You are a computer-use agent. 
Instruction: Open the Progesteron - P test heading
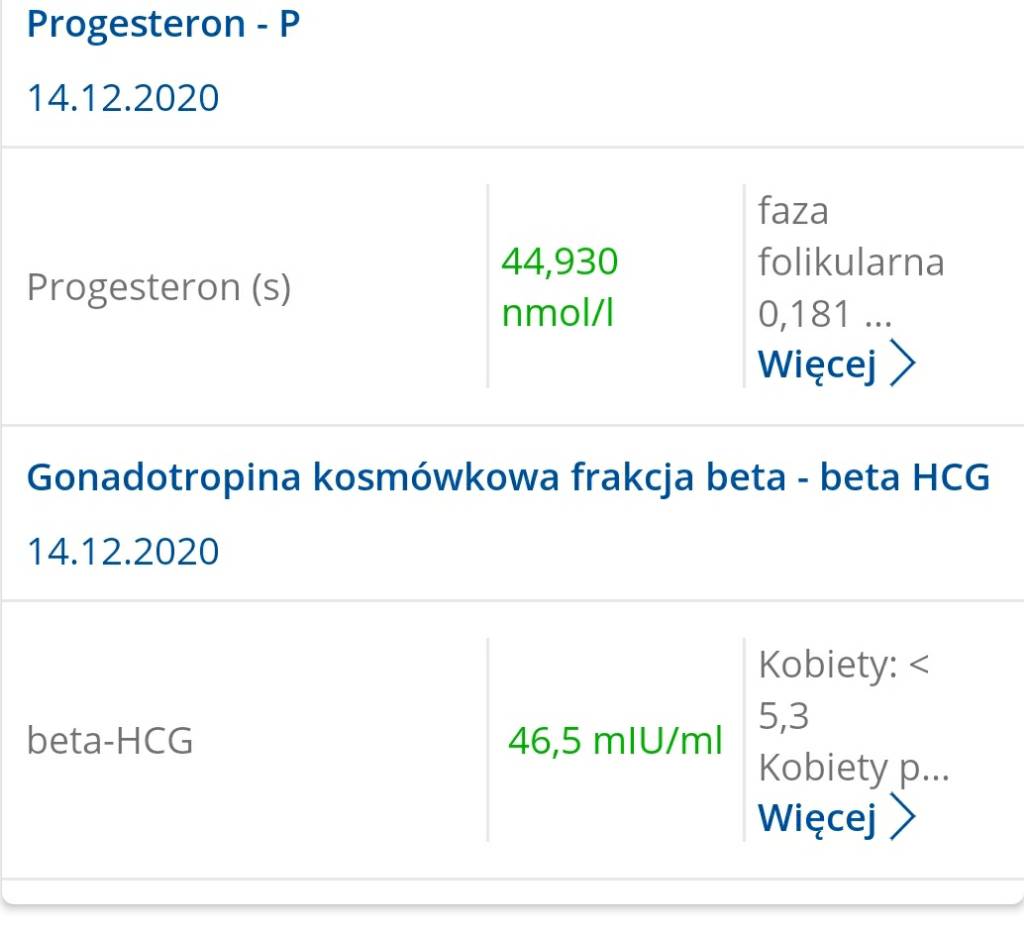[163, 24]
